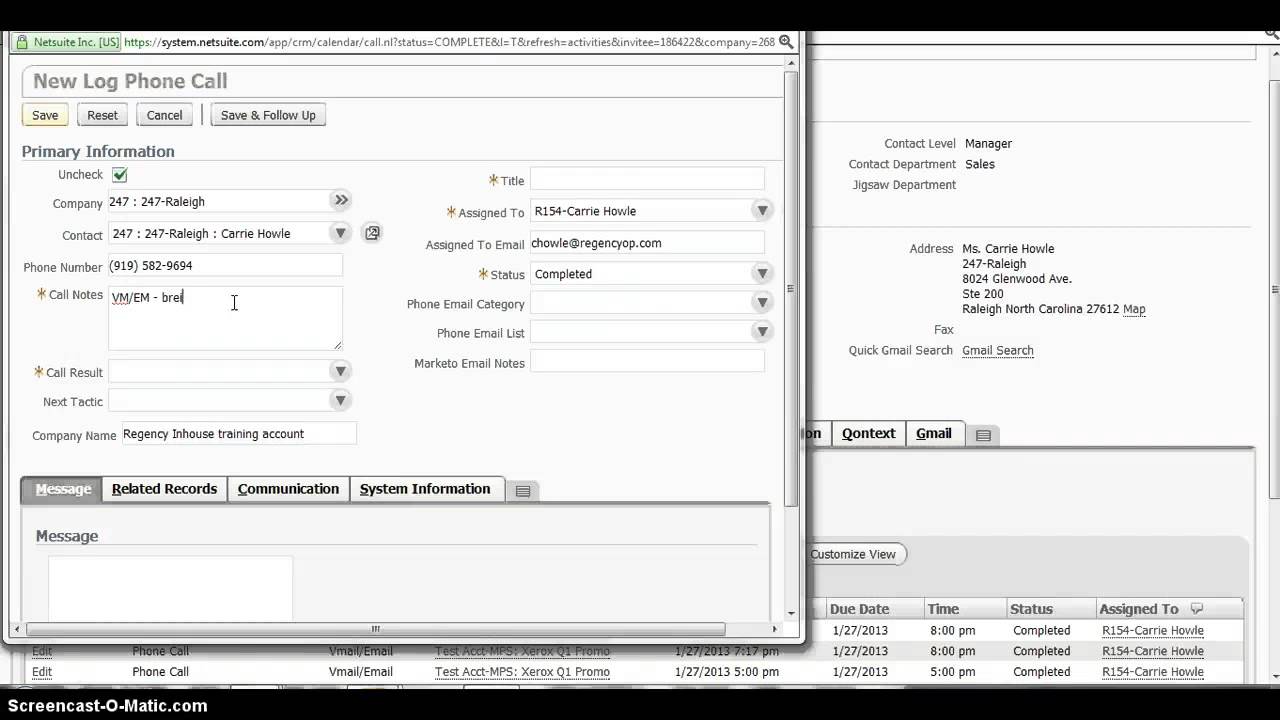1280x720 pixels.
Task: Edit the 5:00 pm Phone Call row
Action: [x=42, y=672]
